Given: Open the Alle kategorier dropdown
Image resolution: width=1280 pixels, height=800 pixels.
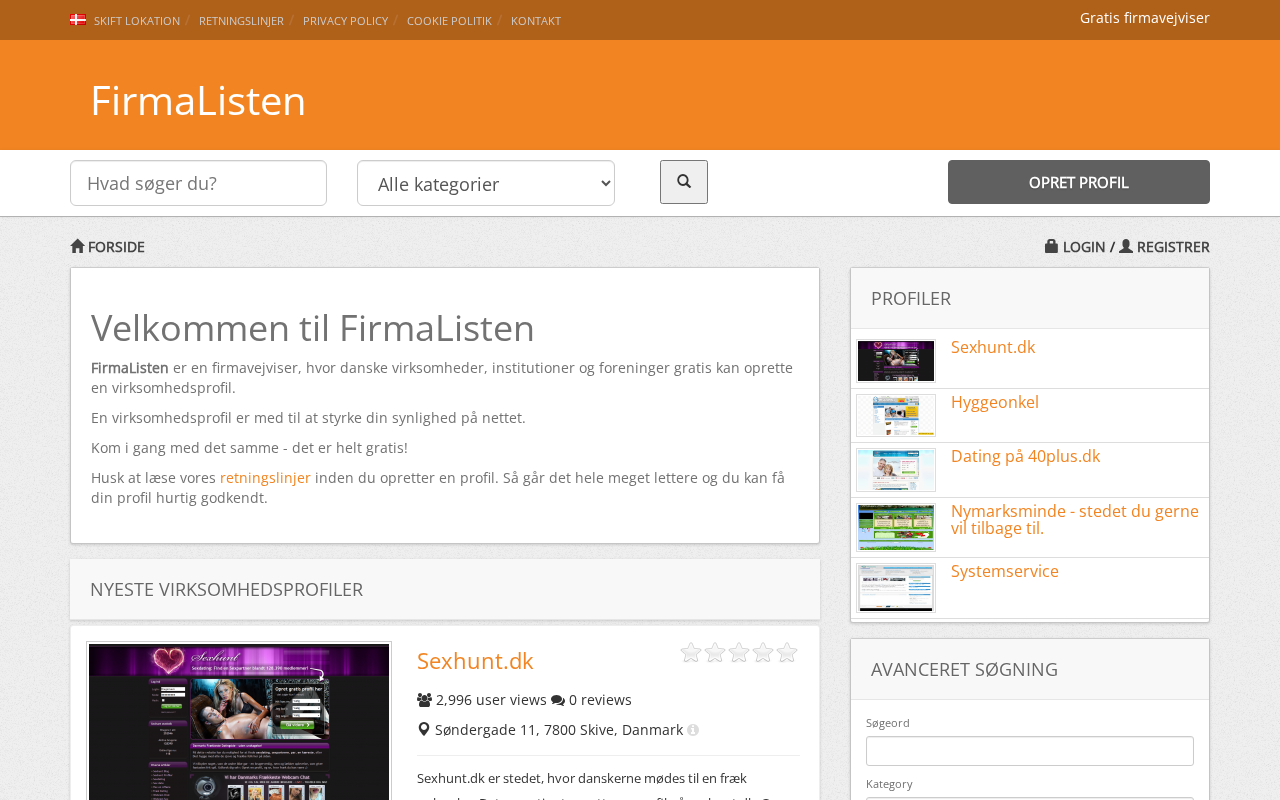Looking at the screenshot, I should (486, 183).
